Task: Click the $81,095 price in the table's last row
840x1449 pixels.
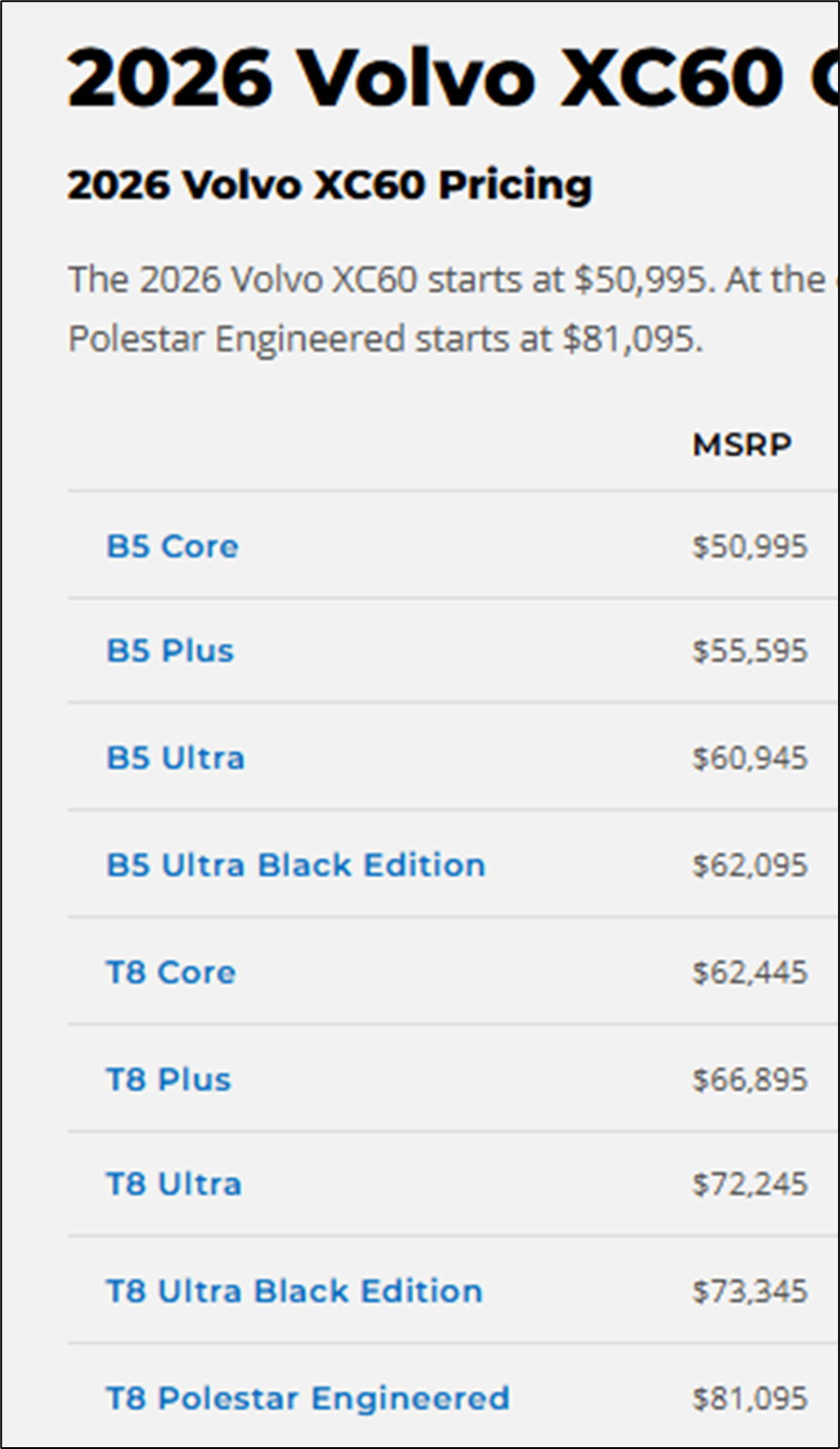Action: tap(750, 1398)
